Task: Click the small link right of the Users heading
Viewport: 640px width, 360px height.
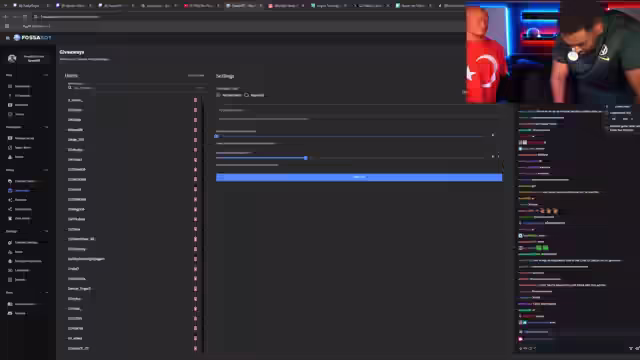Action: 196,76
